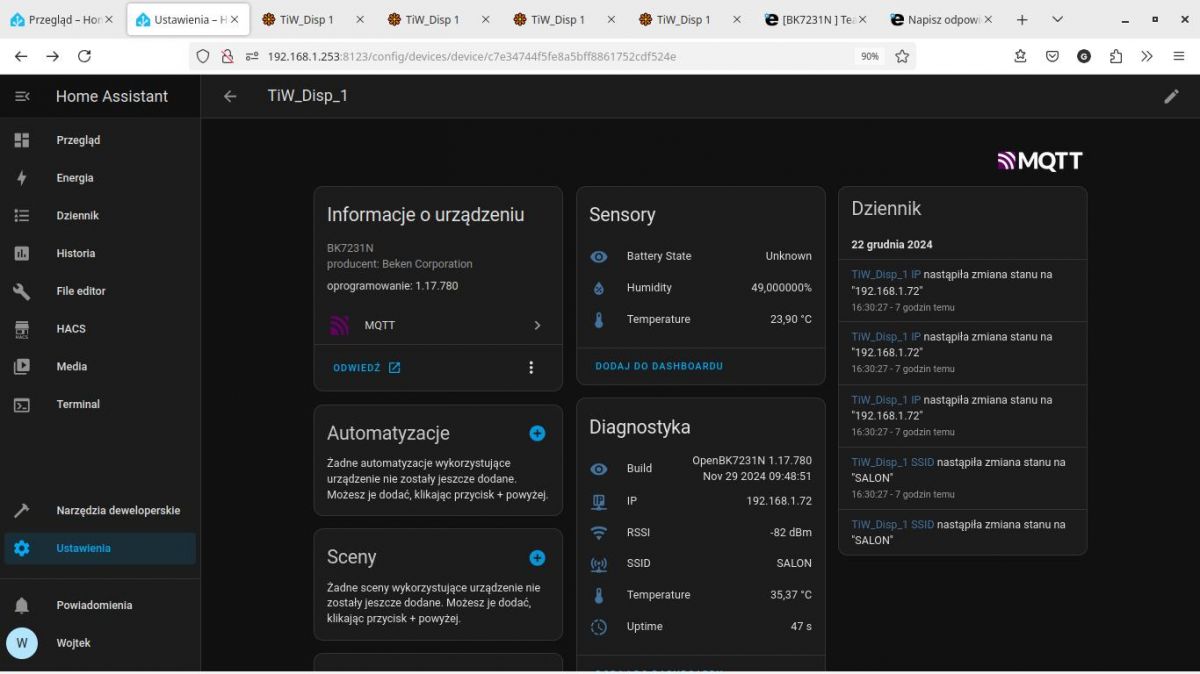Open Historia from the sidebar

pos(100,254)
